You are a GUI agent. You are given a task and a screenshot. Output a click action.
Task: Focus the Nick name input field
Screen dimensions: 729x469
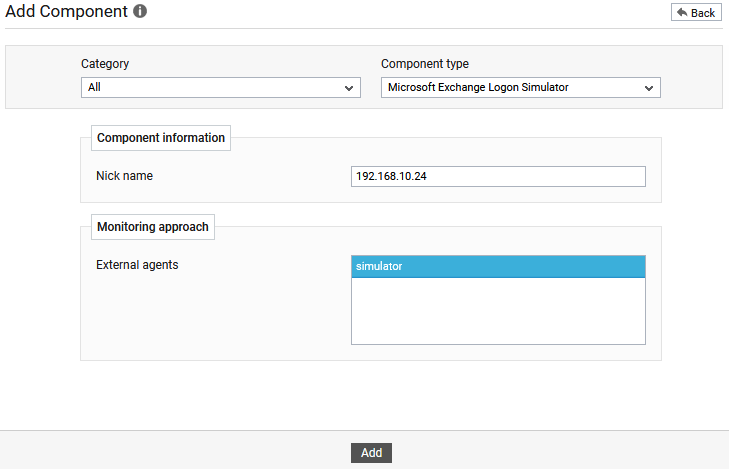point(498,177)
